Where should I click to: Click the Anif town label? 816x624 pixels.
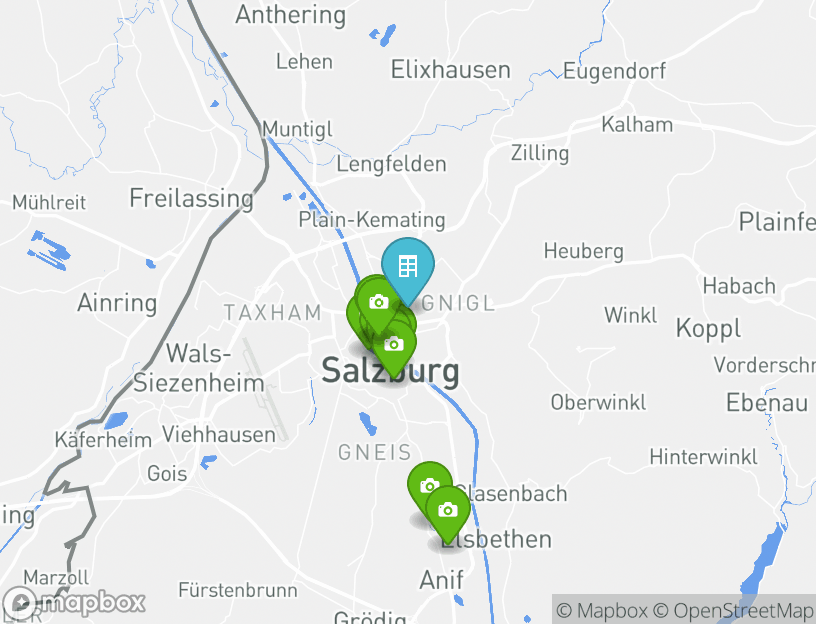(x=441, y=580)
